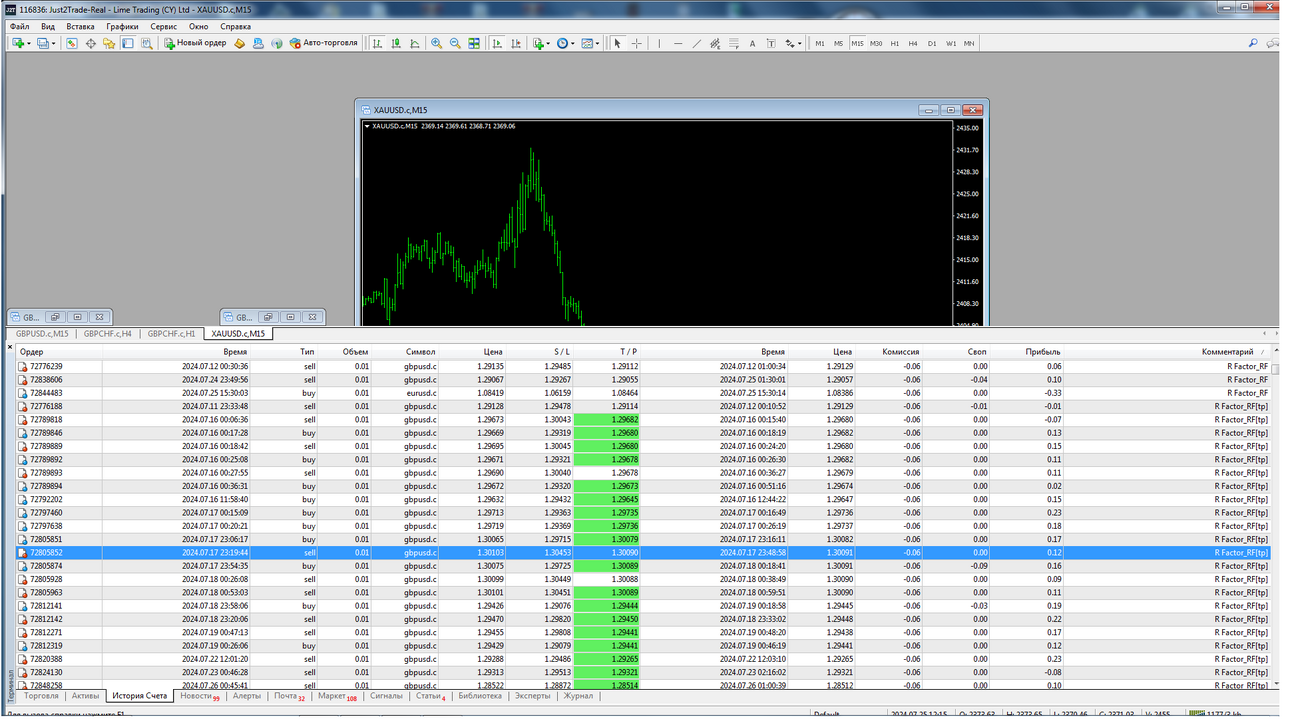Switch to the GBPCHF.c,H4 chart tab
Viewport: 1290px width, 727px height.
tap(108, 333)
